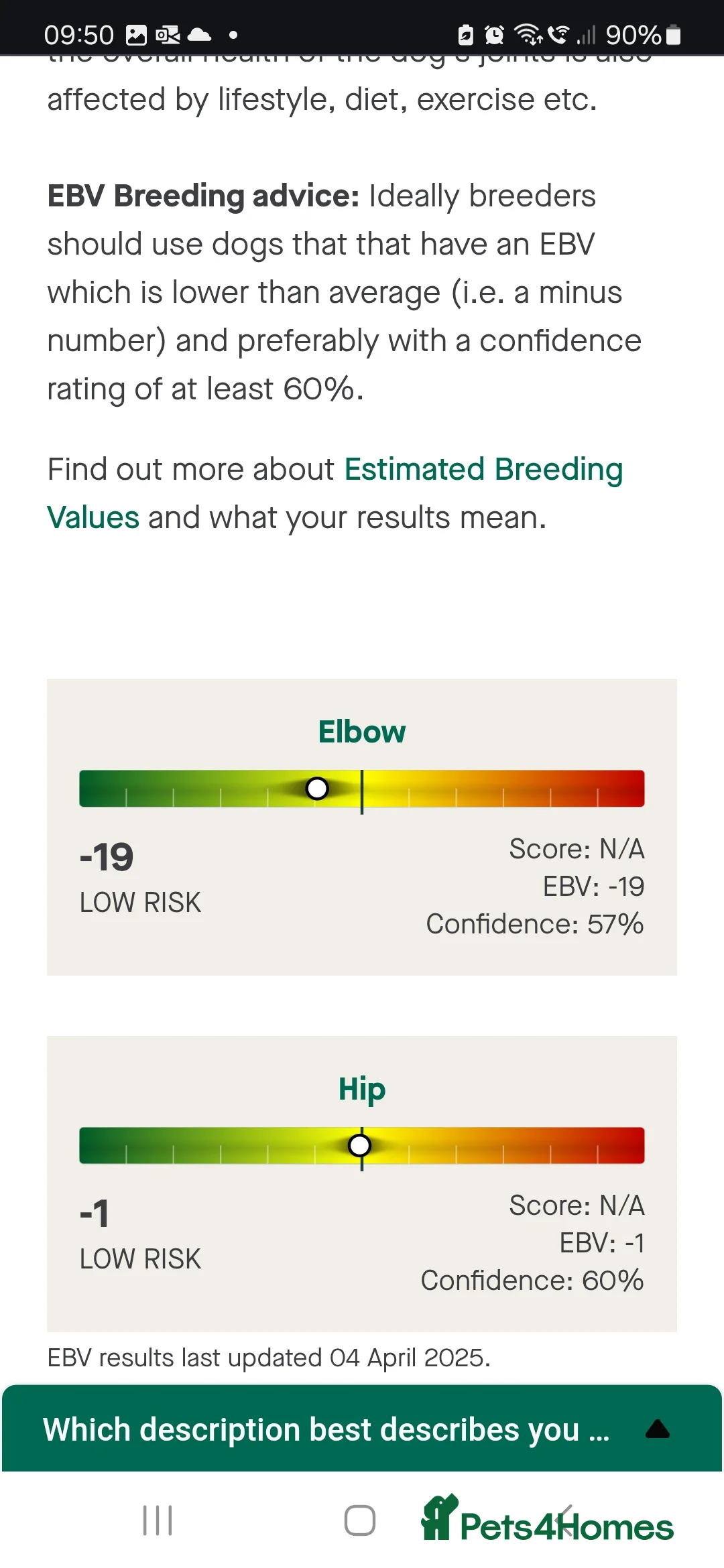Image resolution: width=724 pixels, height=1568 pixels.
Task: Open the battery saver status icon
Action: (465, 34)
